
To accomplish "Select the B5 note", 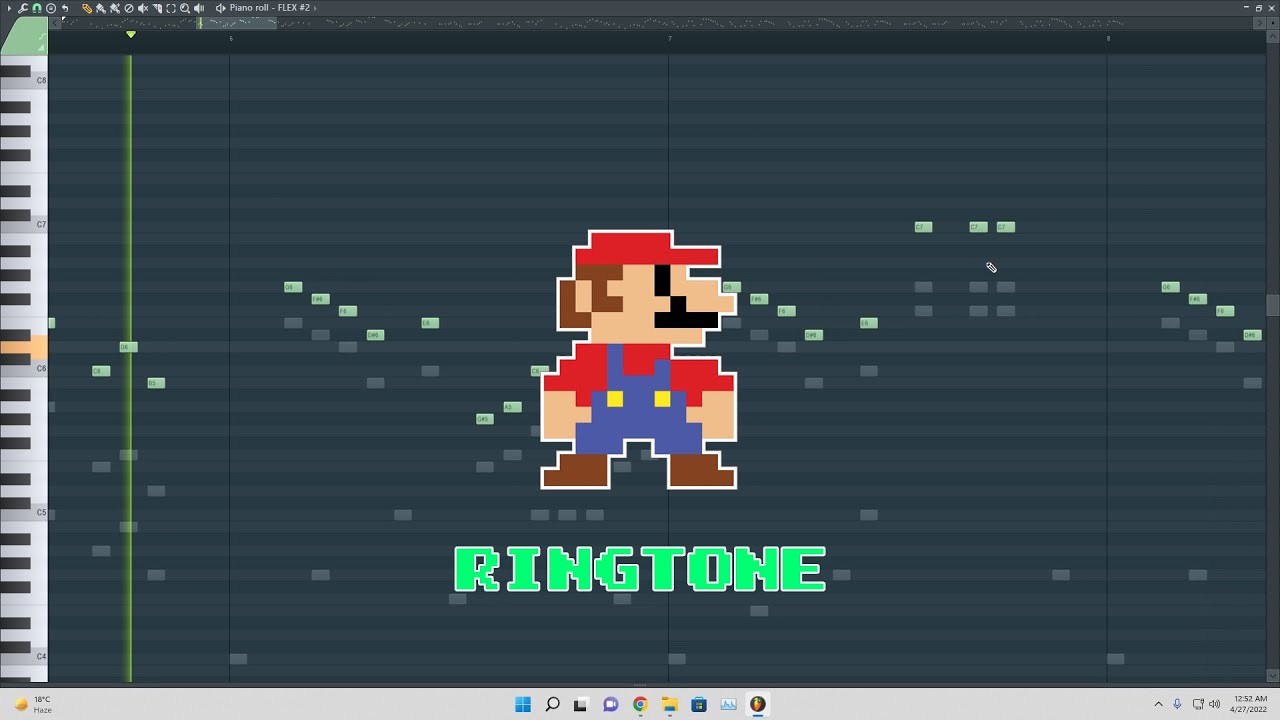I will [x=155, y=383].
